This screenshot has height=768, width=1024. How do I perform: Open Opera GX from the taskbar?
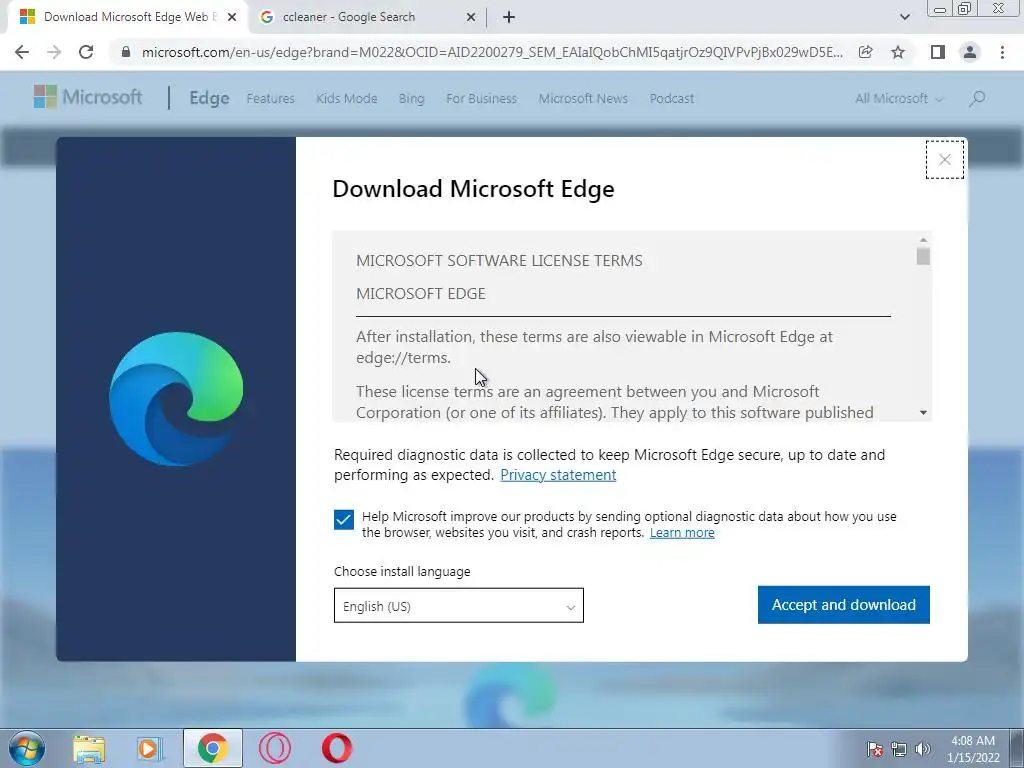pos(275,748)
